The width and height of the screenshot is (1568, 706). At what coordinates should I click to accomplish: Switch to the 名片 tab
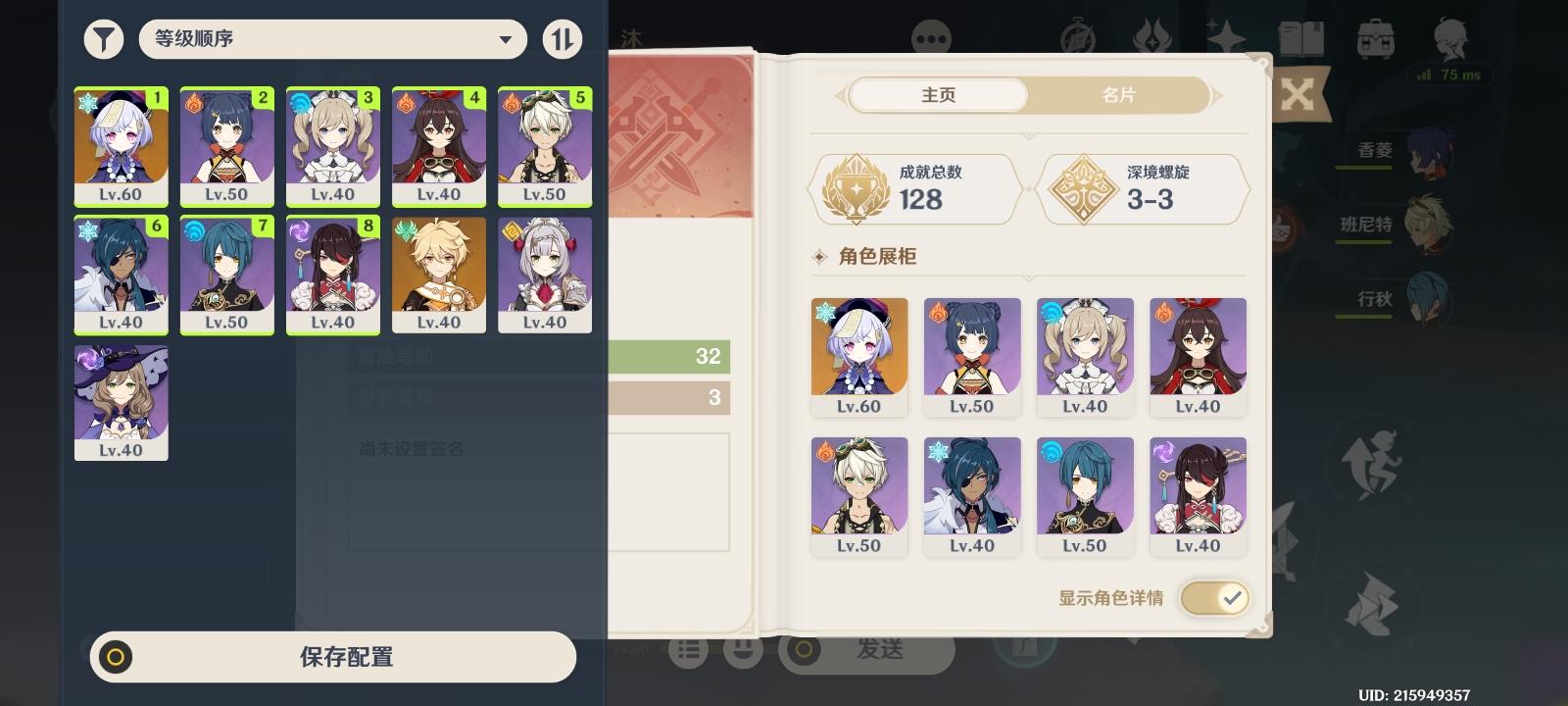tap(1118, 95)
